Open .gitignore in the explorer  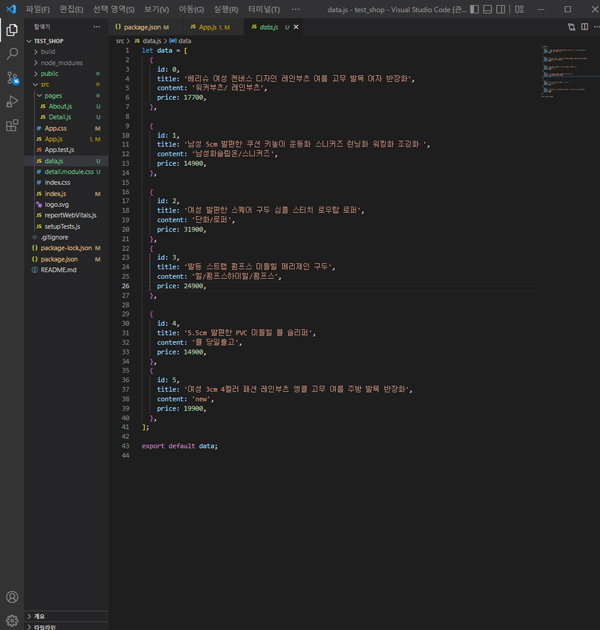tap(66, 237)
